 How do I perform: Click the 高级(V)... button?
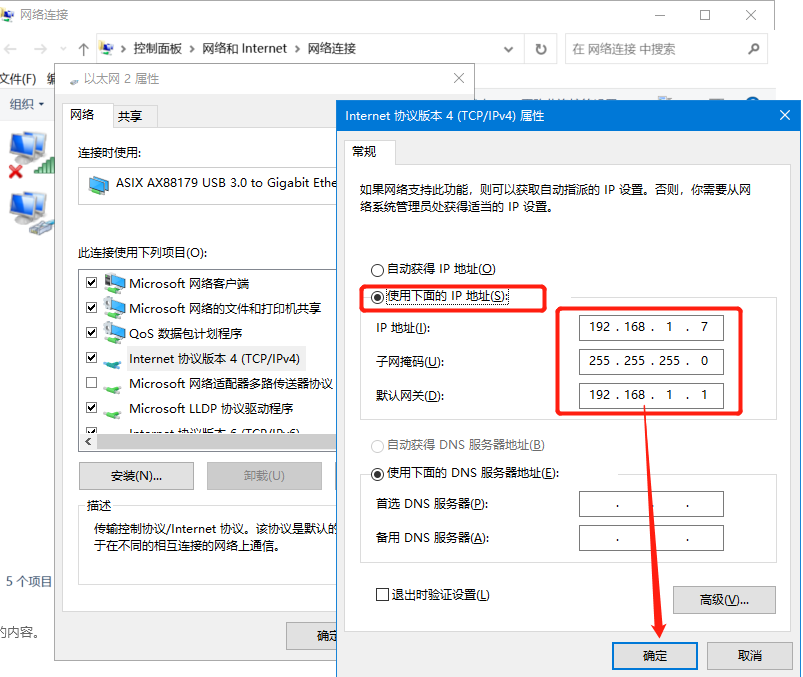(724, 599)
